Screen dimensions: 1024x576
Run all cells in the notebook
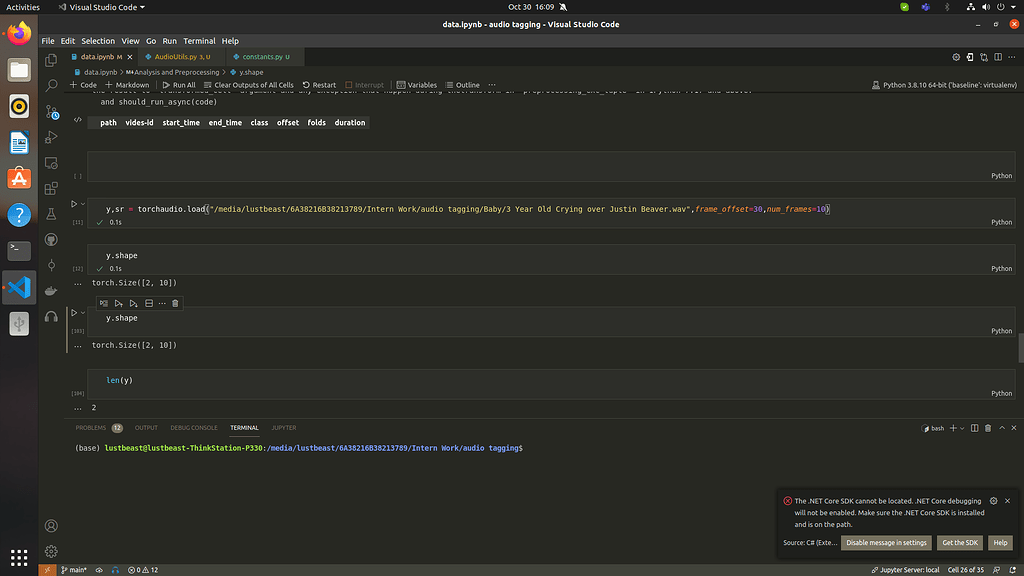coord(178,85)
